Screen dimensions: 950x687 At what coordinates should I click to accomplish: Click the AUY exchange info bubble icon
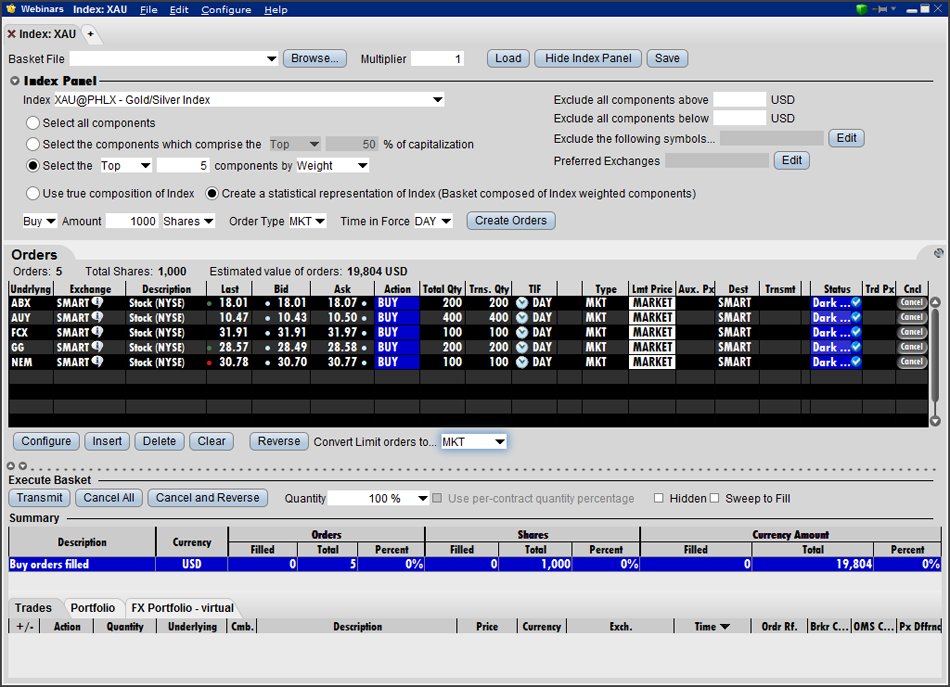(x=97, y=317)
